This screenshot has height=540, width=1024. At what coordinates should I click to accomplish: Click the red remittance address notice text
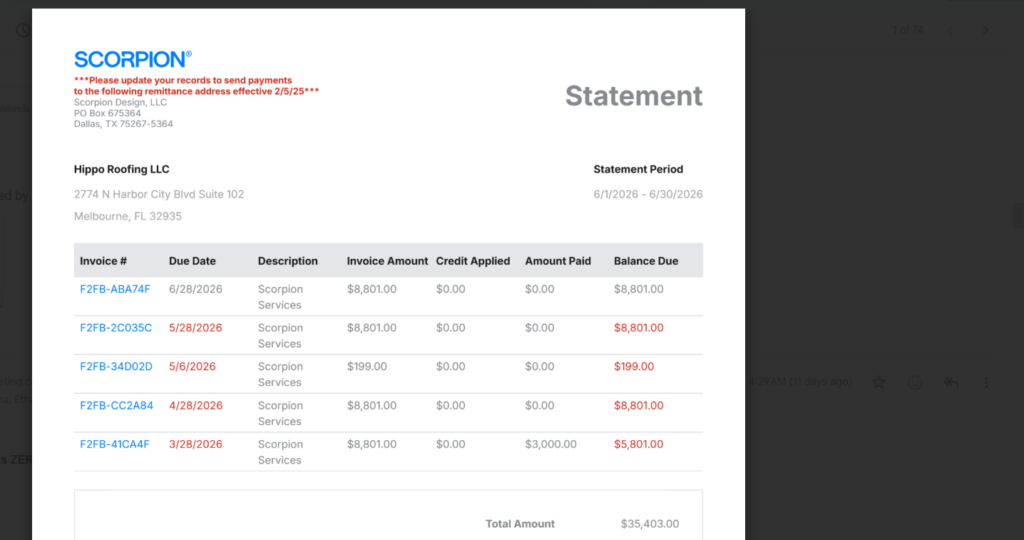point(196,86)
